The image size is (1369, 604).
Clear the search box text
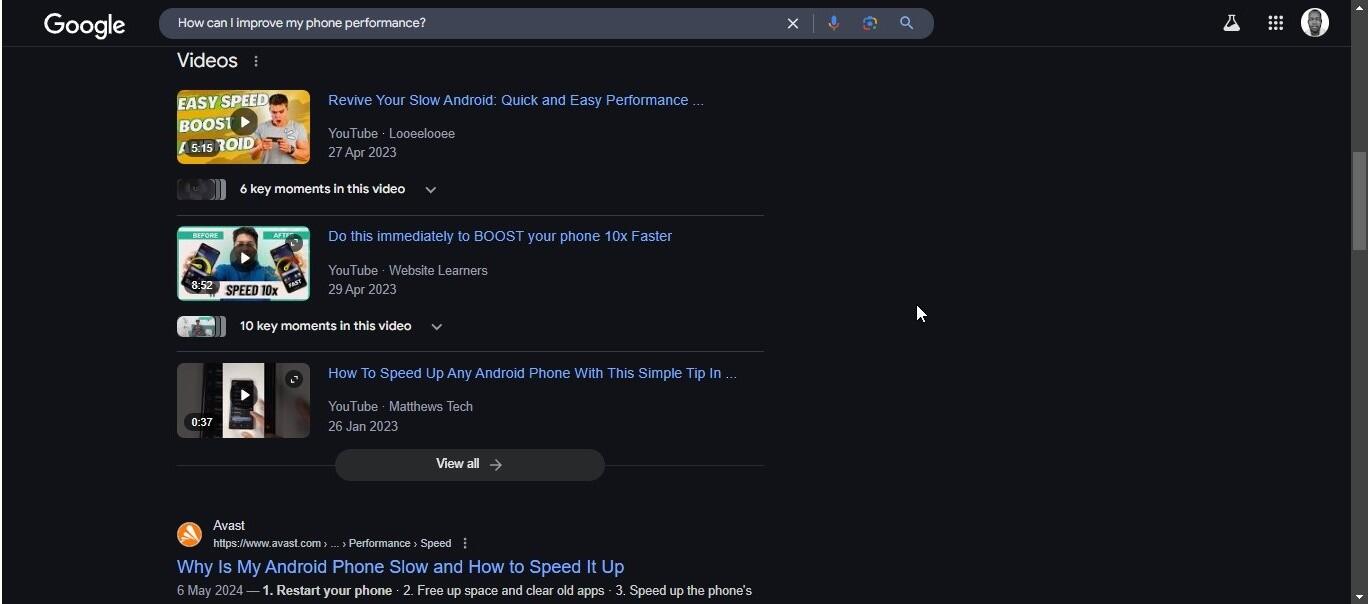(x=793, y=23)
